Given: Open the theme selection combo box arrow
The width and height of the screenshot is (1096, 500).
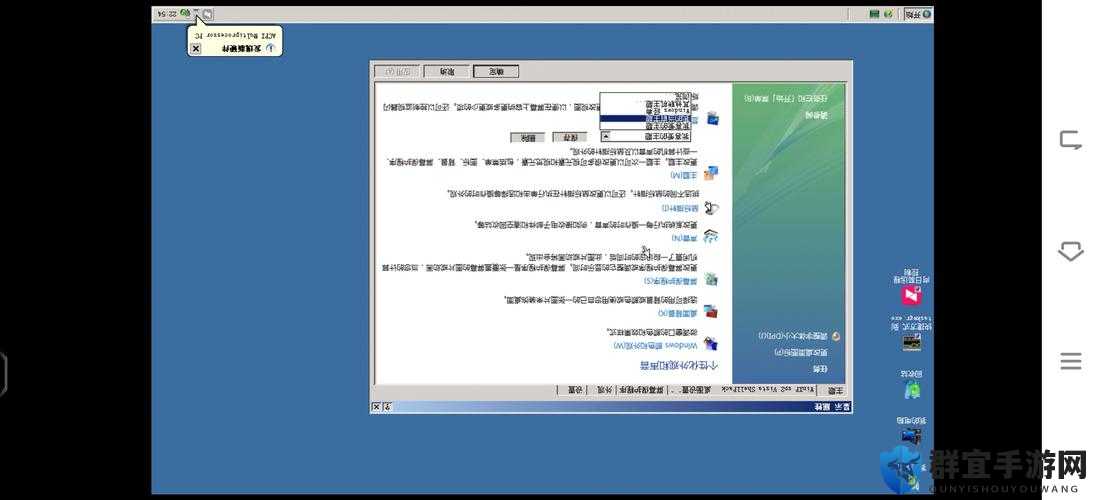Looking at the screenshot, I should 605,136.
